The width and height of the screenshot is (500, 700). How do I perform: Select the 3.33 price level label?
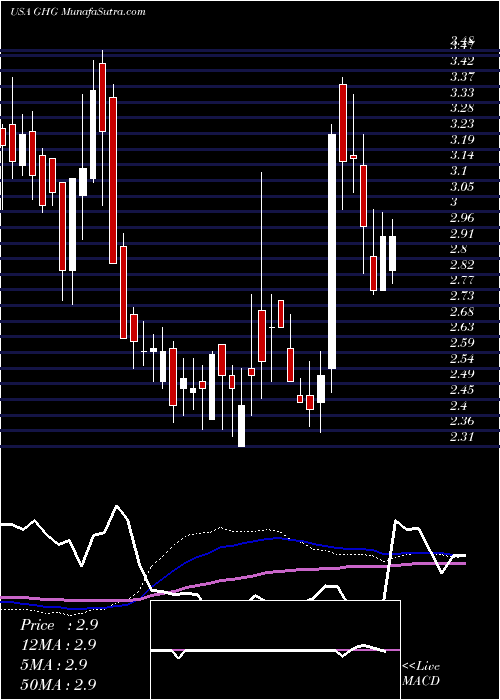point(462,92)
